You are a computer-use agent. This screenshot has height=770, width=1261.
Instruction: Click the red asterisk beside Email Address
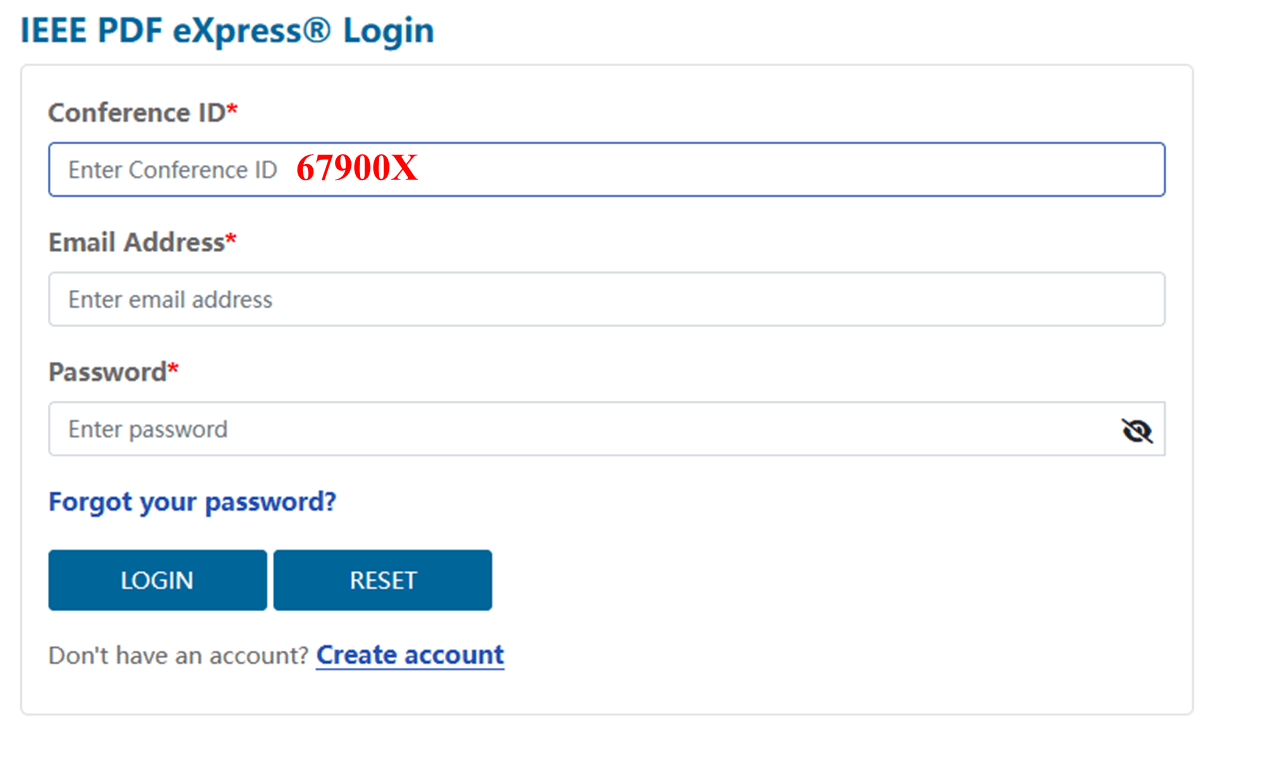pos(231,239)
